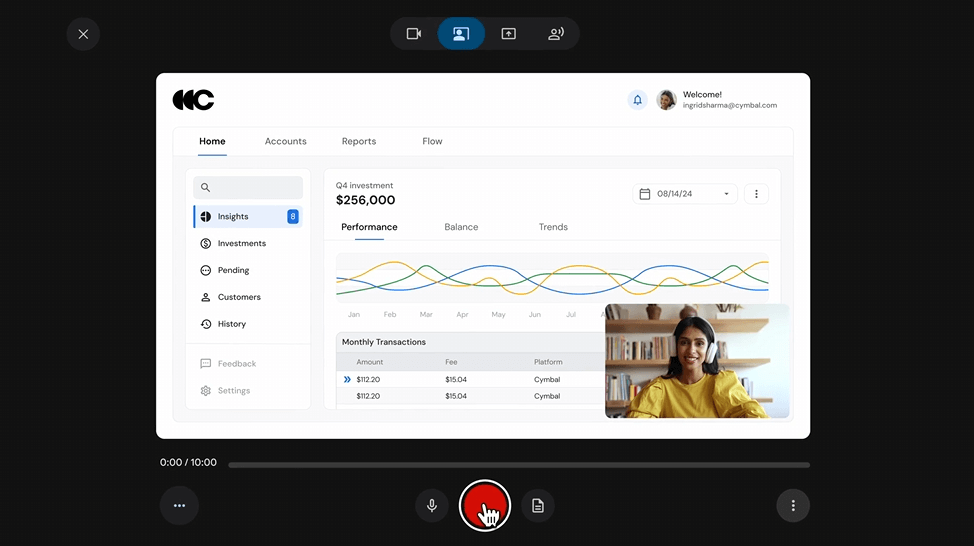Click the webcam preview thumbnail
Viewport: 974px width, 546px height.
pyautogui.click(x=697, y=361)
